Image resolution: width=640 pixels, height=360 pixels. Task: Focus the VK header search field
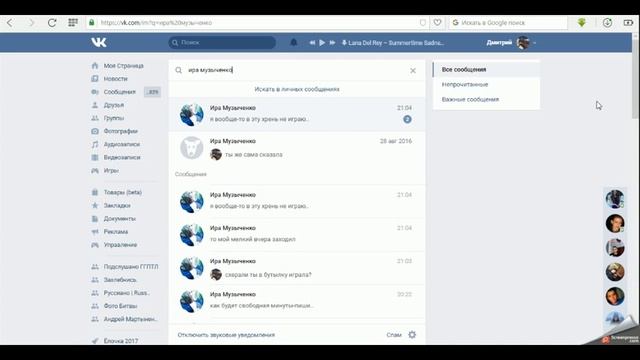pyautogui.click(x=222, y=42)
